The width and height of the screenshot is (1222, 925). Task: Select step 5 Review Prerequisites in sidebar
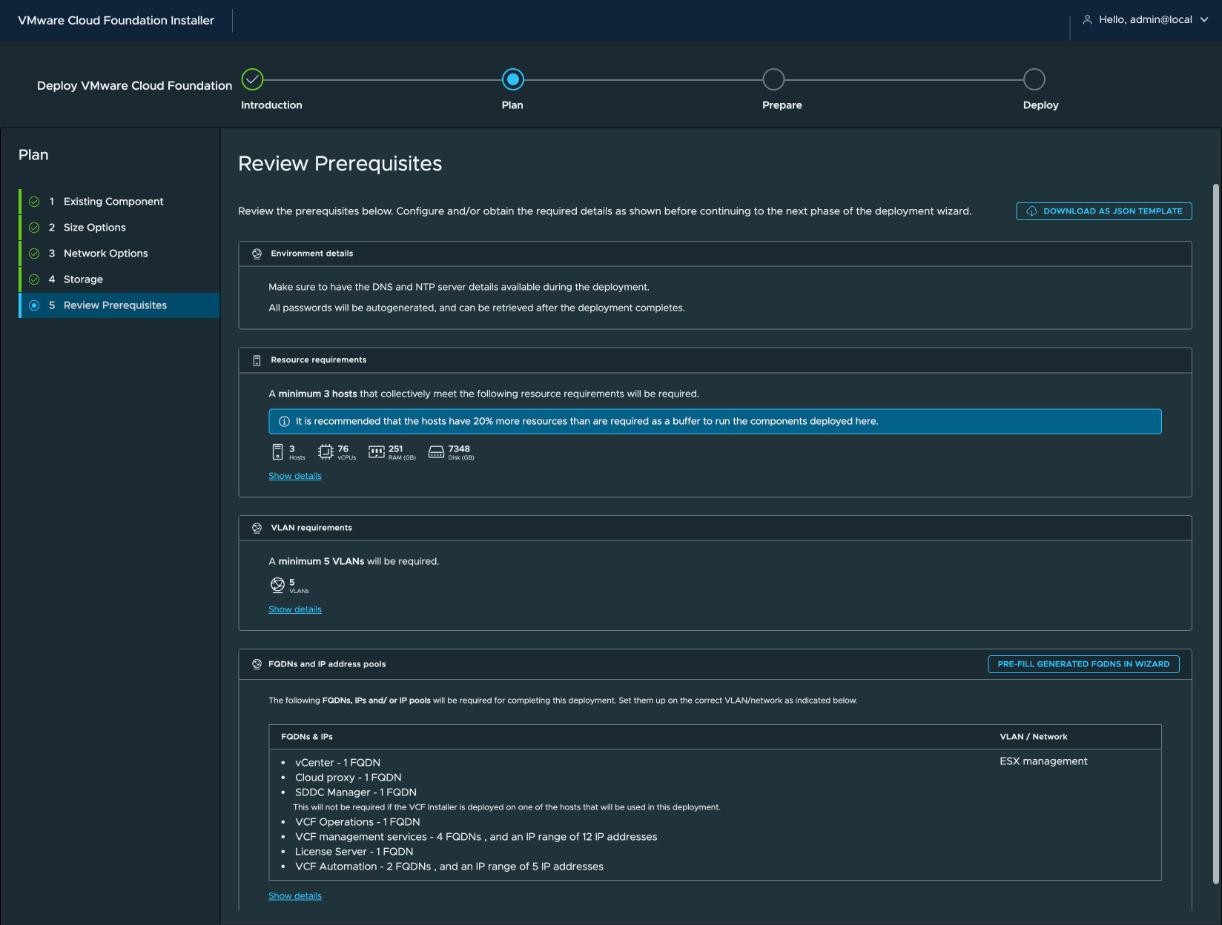click(119, 305)
